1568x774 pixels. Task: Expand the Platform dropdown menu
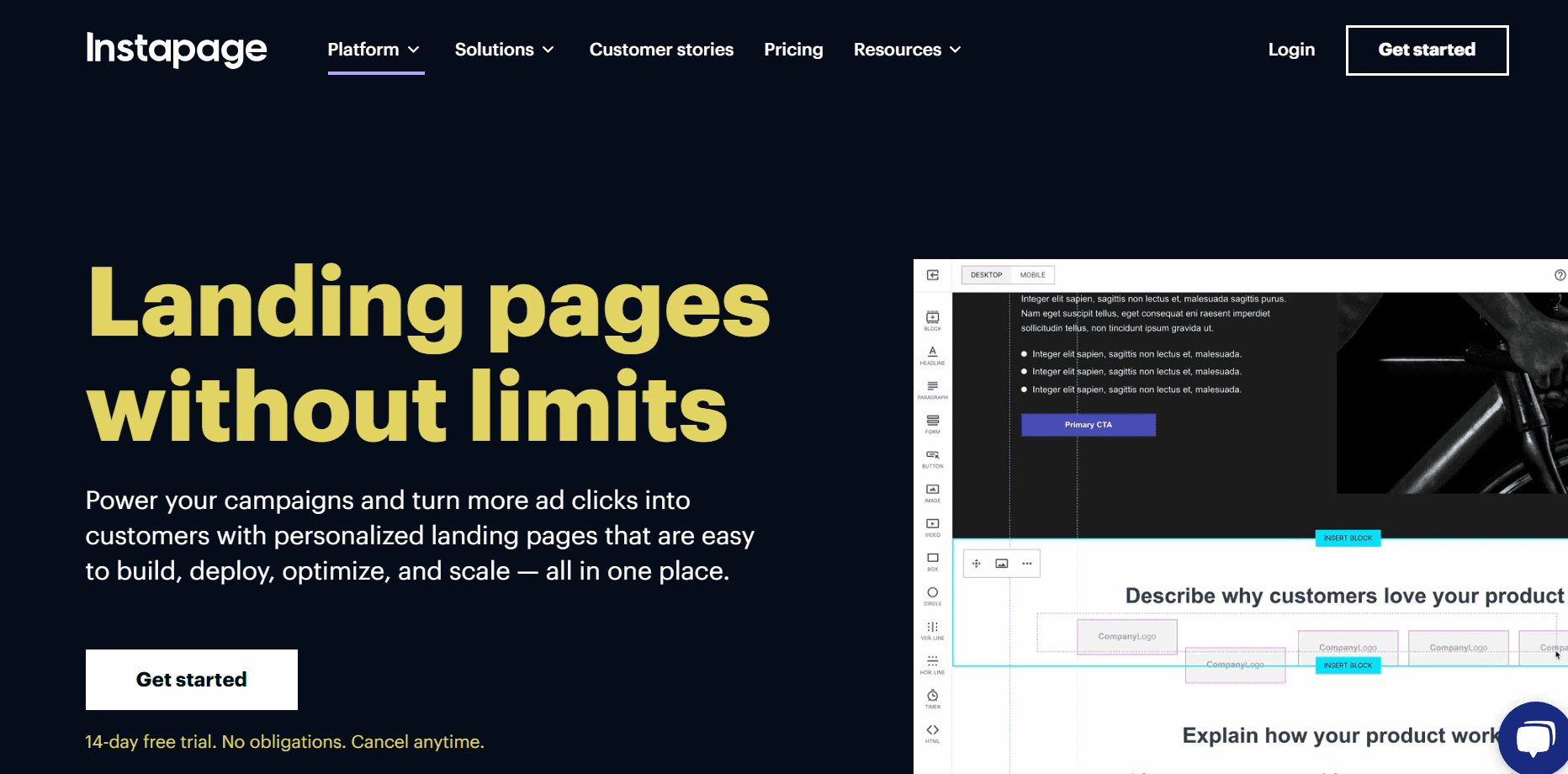(x=374, y=50)
